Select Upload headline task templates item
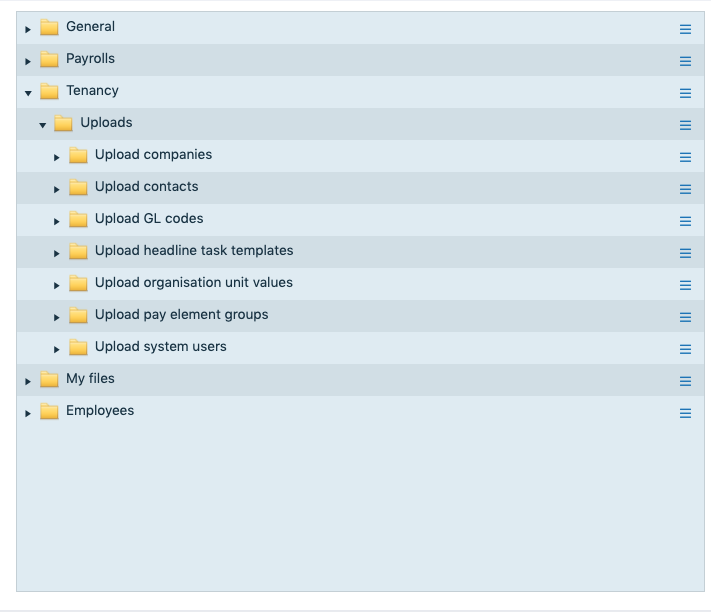This screenshot has width=711, height=612. (193, 251)
